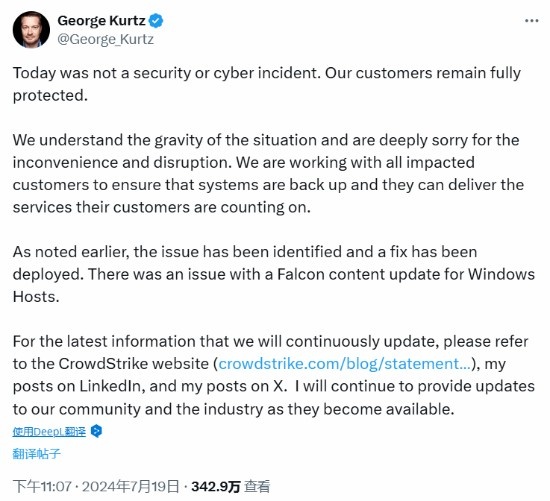Open the three-dot more options menu

point(531,21)
